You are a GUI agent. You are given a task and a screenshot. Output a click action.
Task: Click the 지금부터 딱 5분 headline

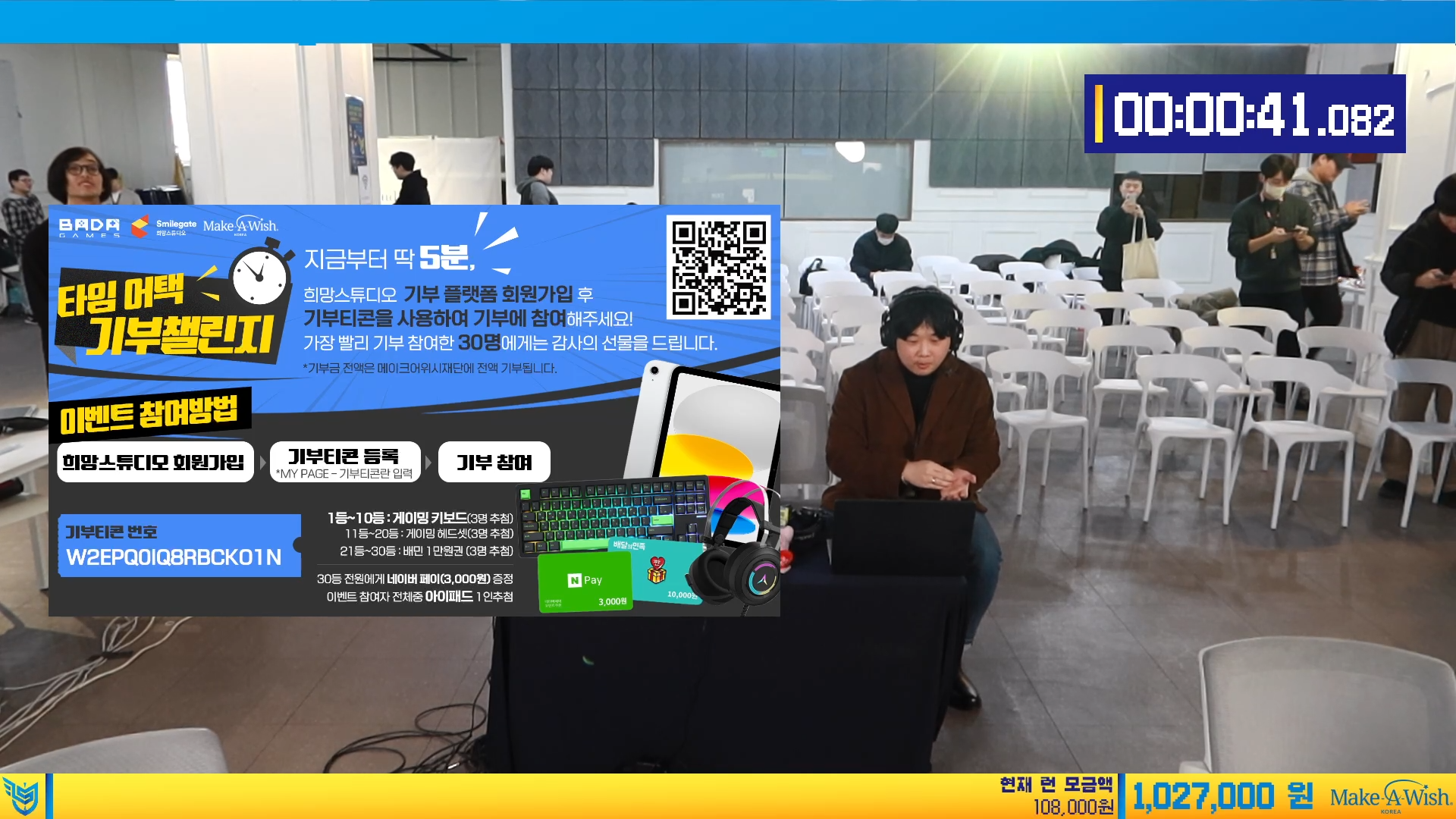(390, 259)
